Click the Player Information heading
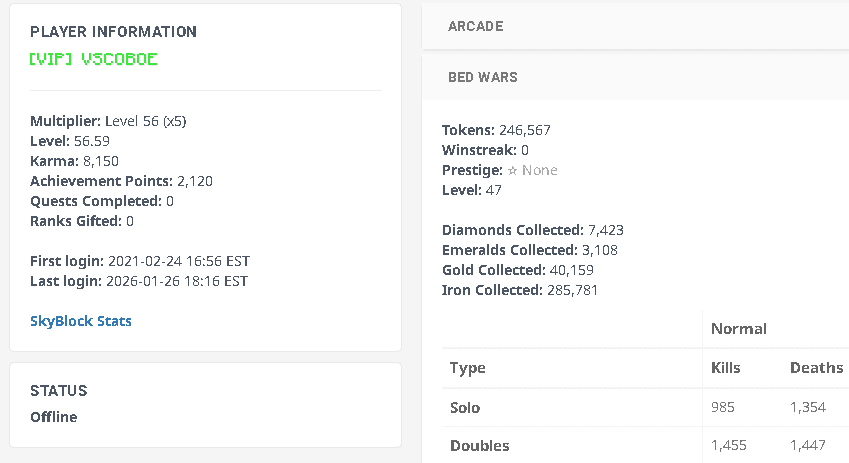Viewport: 849px width, 463px height. tap(113, 32)
